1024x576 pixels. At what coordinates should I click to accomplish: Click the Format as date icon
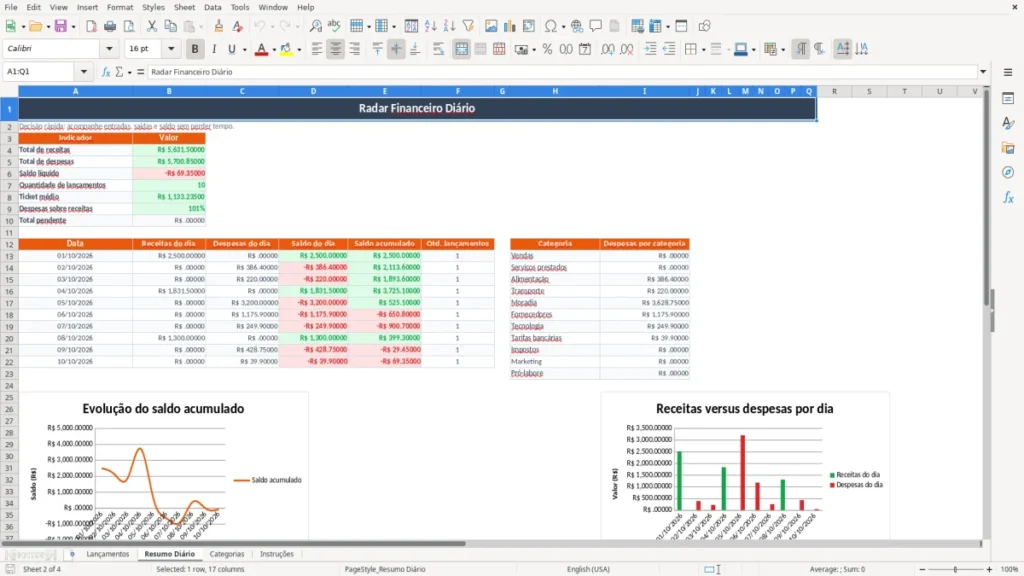(x=585, y=49)
